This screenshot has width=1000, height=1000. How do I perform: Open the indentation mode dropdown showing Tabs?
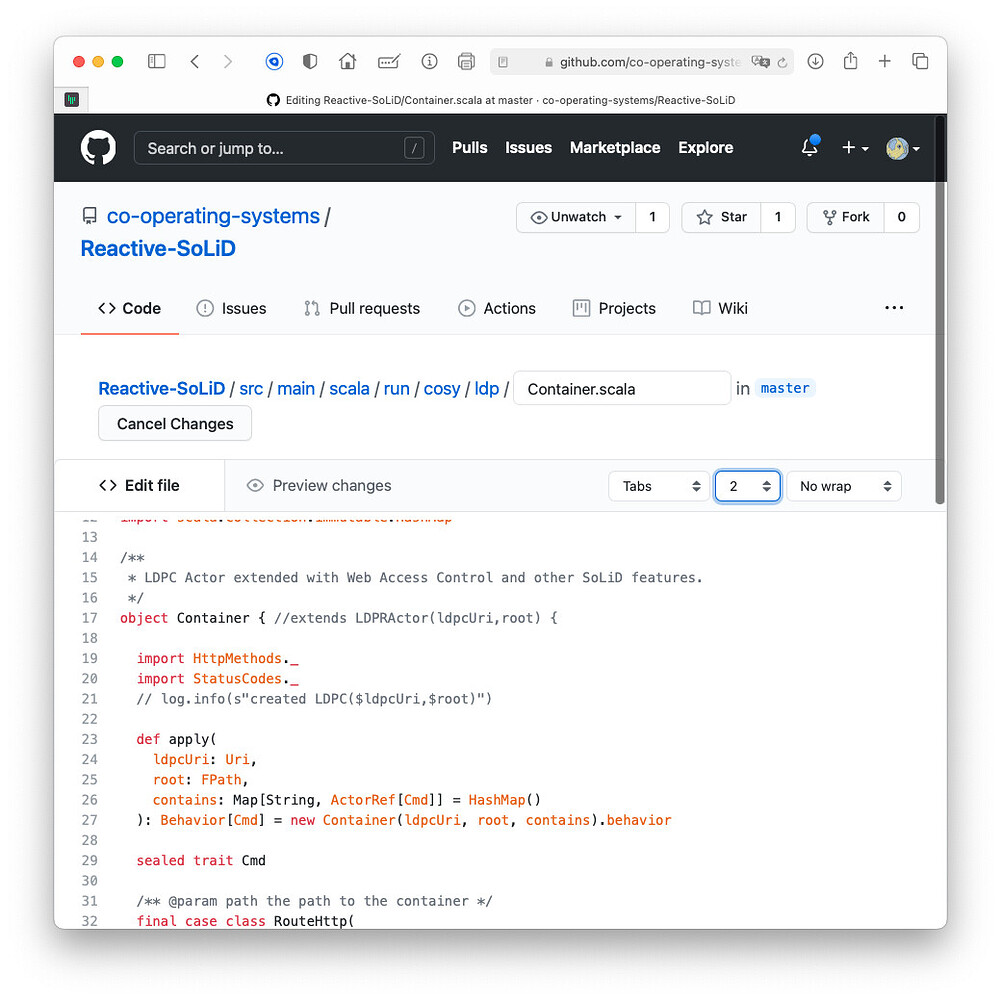[659, 485]
